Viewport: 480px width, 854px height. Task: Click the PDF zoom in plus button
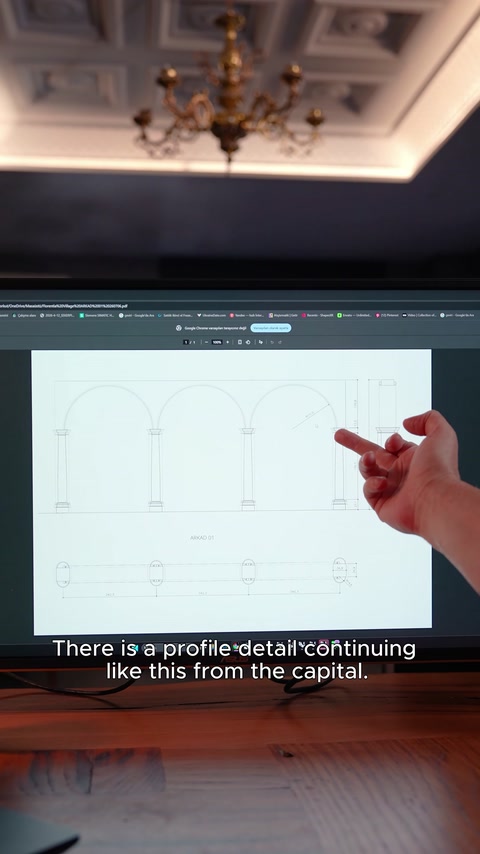(x=228, y=342)
